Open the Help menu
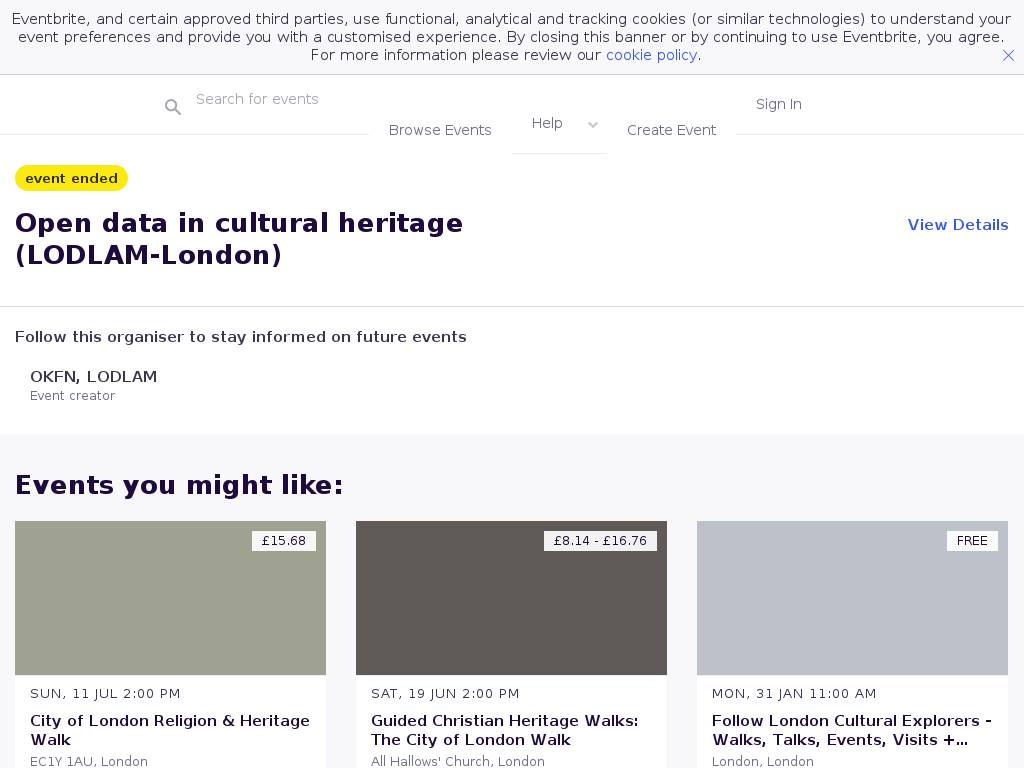The image size is (1024, 768). (x=547, y=123)
